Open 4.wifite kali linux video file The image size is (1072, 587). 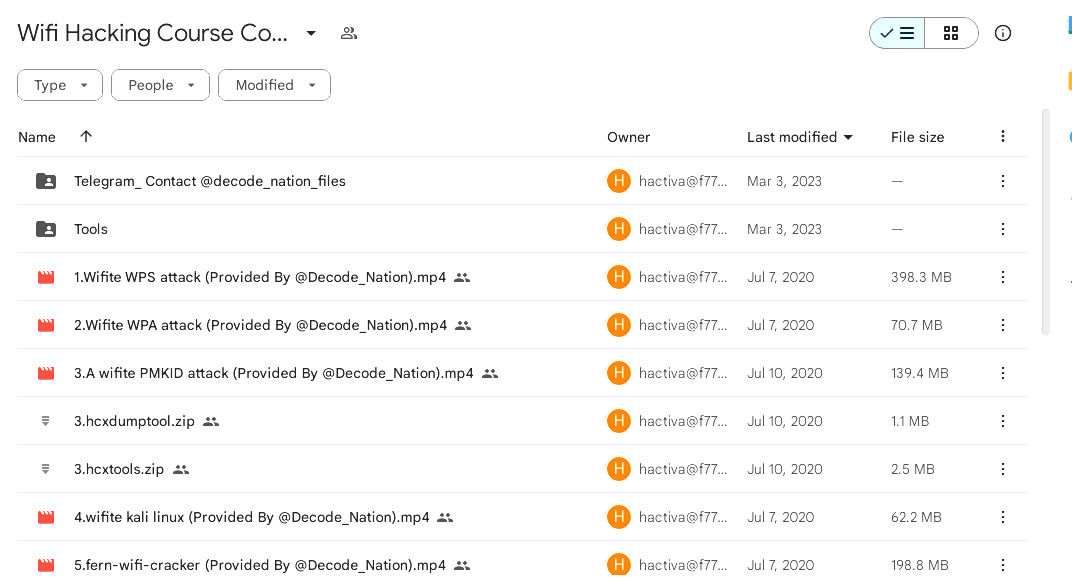point(252,517)
